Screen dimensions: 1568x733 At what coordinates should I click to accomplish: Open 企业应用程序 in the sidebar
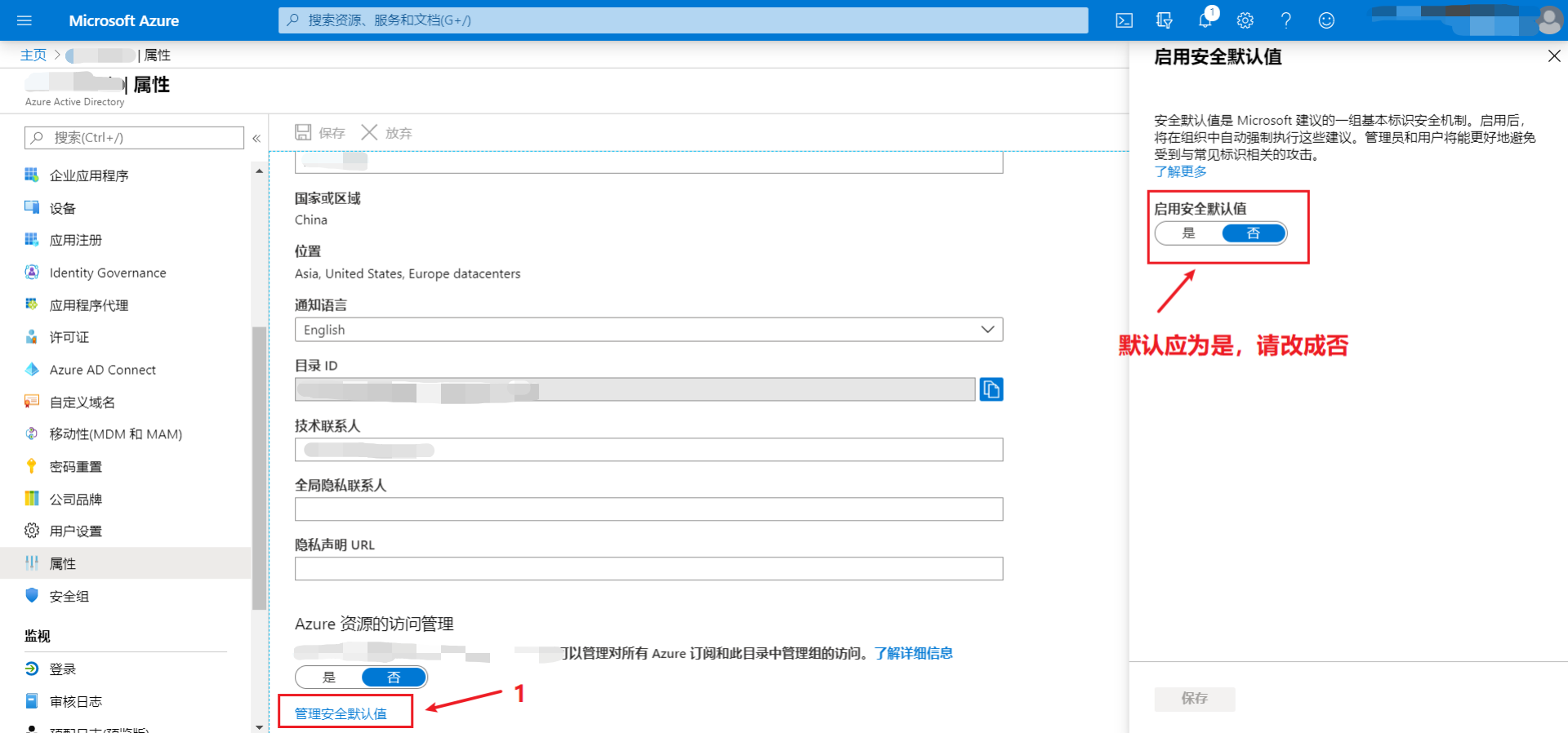click(x=89, y=175)
